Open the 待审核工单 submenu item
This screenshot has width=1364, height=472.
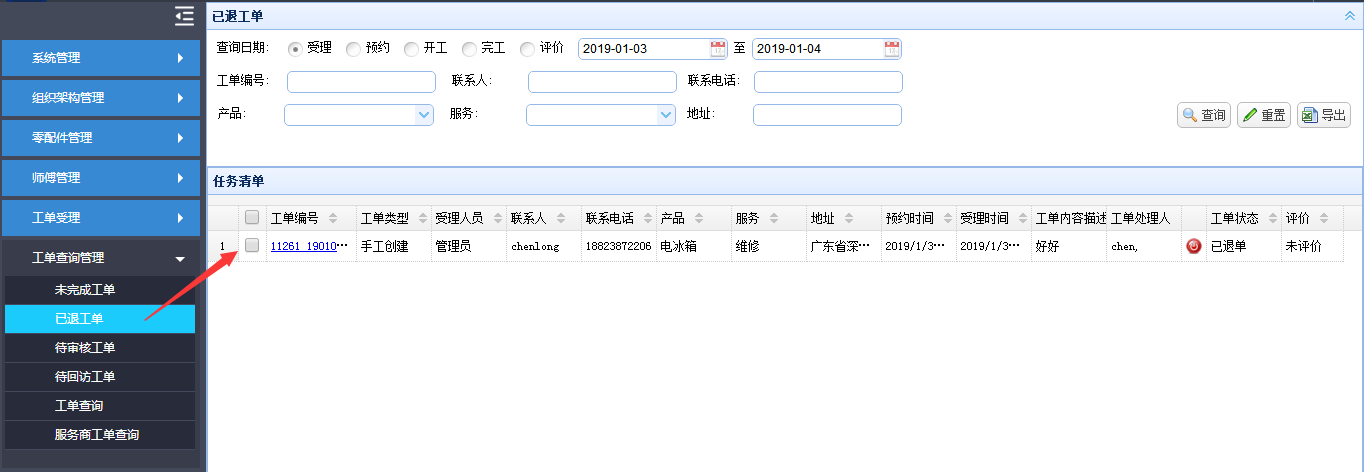[x=100, y=348]
